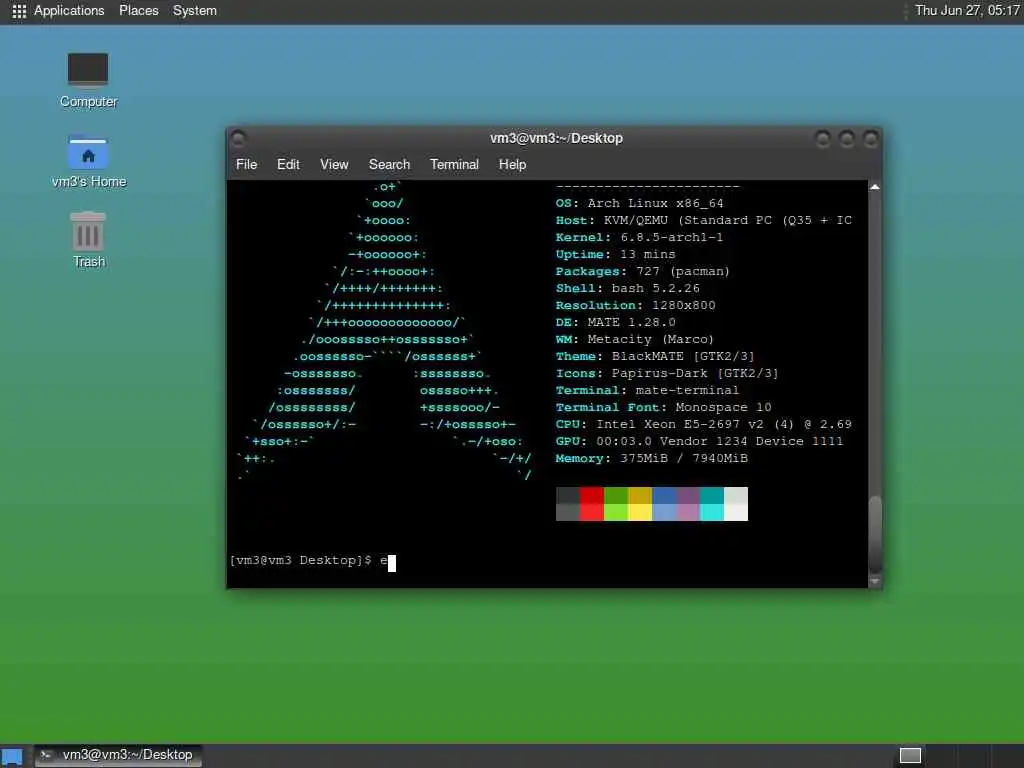Viewport: 1024px width, 768px height.
Task: Open the terminal Edit menu
Action: (288, 165)
